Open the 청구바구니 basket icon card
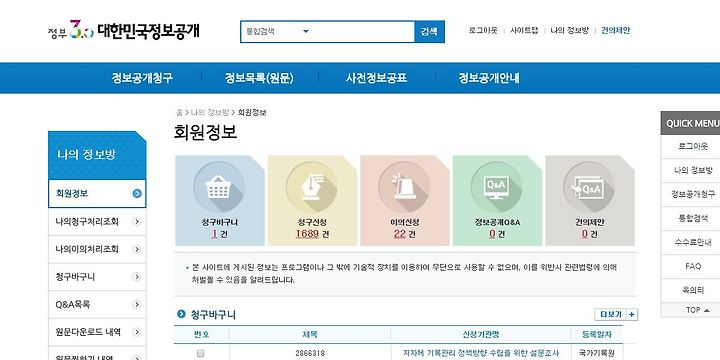This screenshot has height=360, width=720. click(x=219, y=200)
